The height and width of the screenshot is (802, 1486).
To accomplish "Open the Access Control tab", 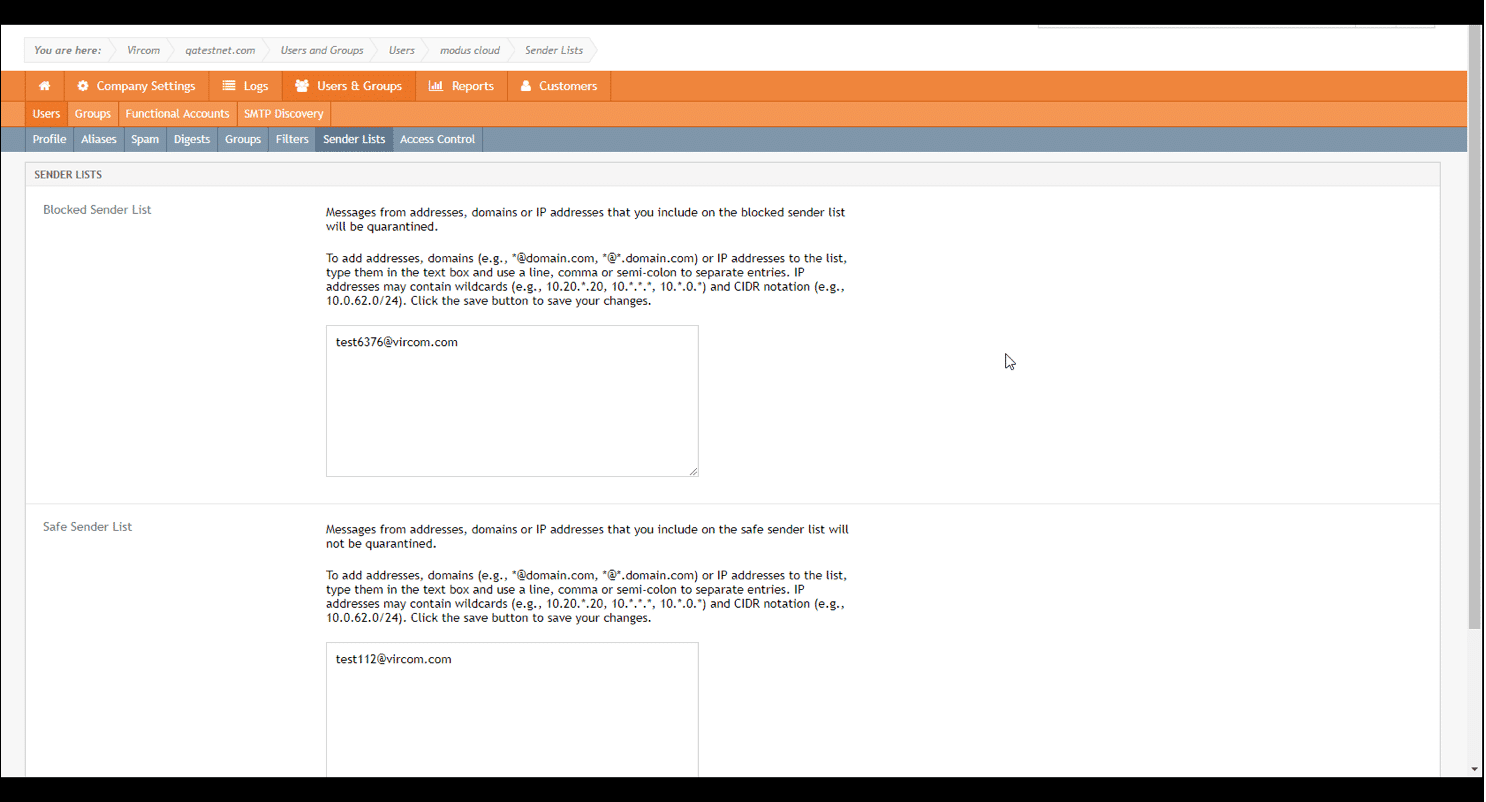I will click(437, 139).
